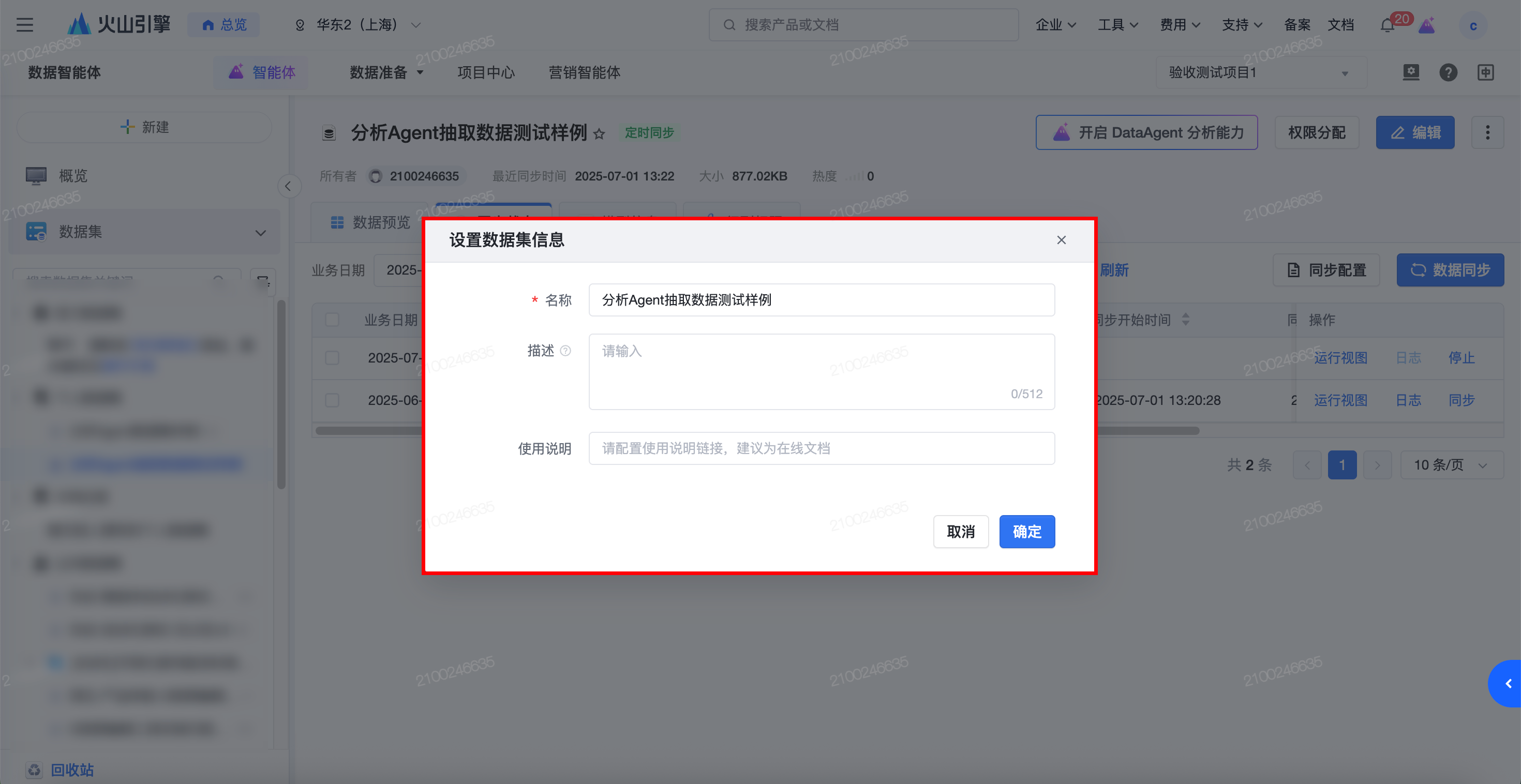The image size is (1521, 784).
Task: Collapse the sidebar with arrow icon
Action: coord(288,187)
